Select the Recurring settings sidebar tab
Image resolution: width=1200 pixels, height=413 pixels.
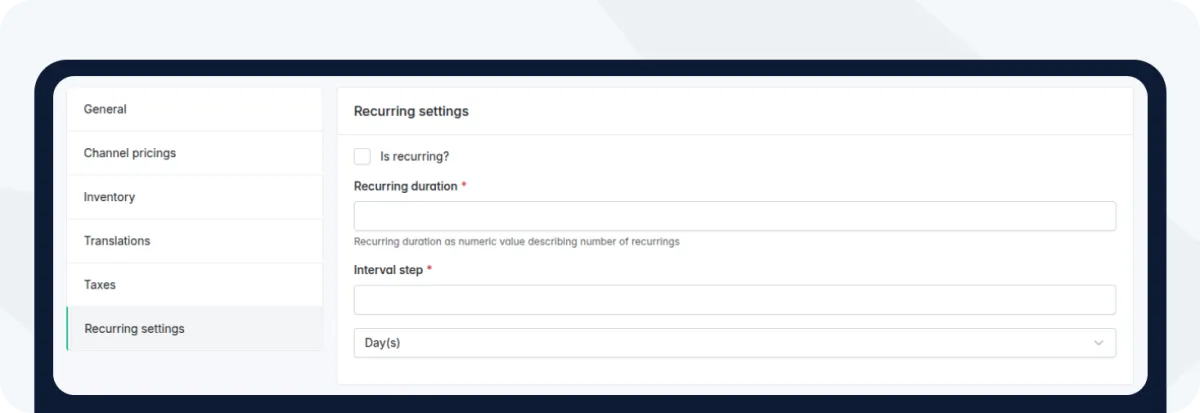[134, 329]
